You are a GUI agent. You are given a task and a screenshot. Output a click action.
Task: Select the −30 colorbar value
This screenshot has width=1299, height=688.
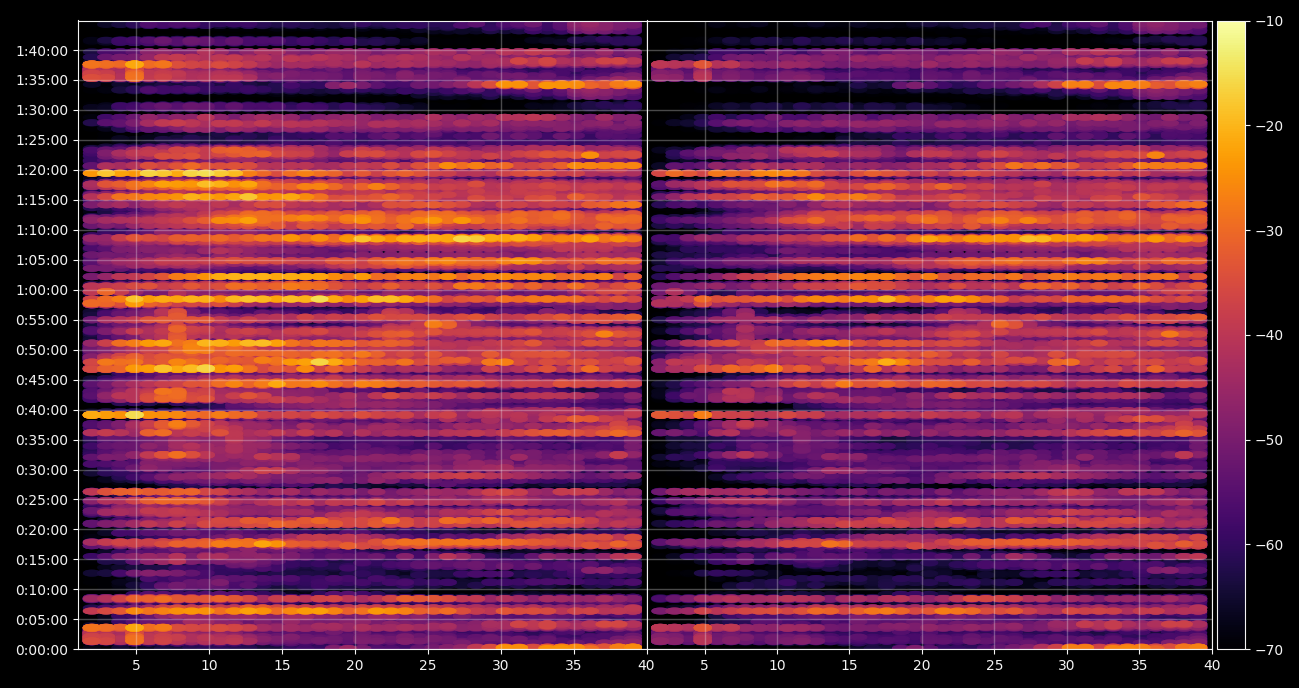(x=1269, y=231)
